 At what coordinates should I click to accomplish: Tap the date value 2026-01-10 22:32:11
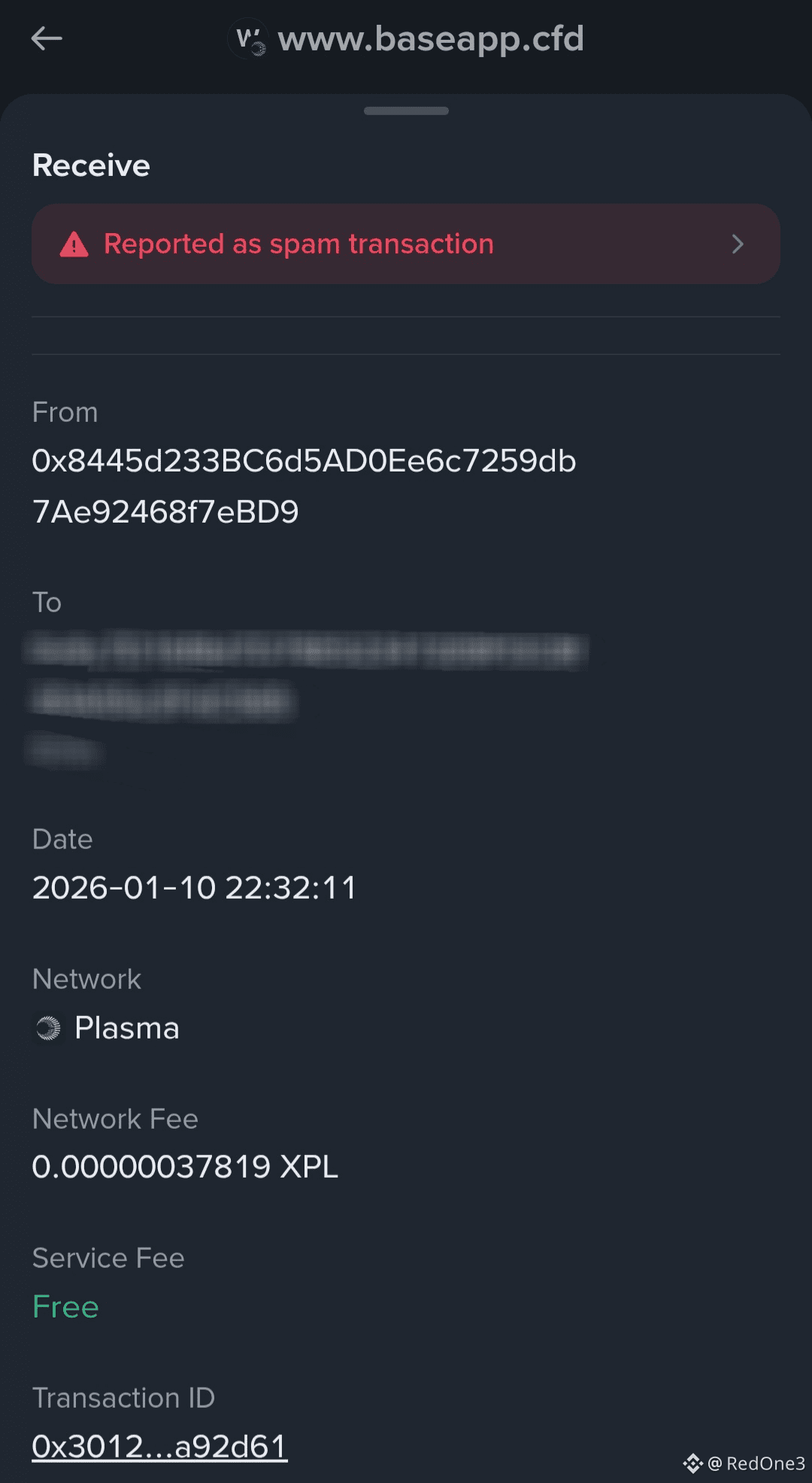pos(194,888)
